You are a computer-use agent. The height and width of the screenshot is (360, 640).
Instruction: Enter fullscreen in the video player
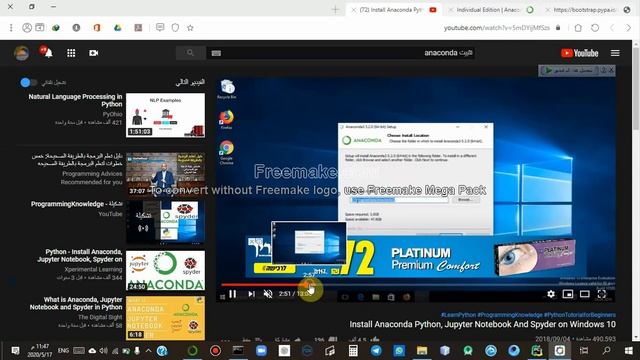point(602,294)
